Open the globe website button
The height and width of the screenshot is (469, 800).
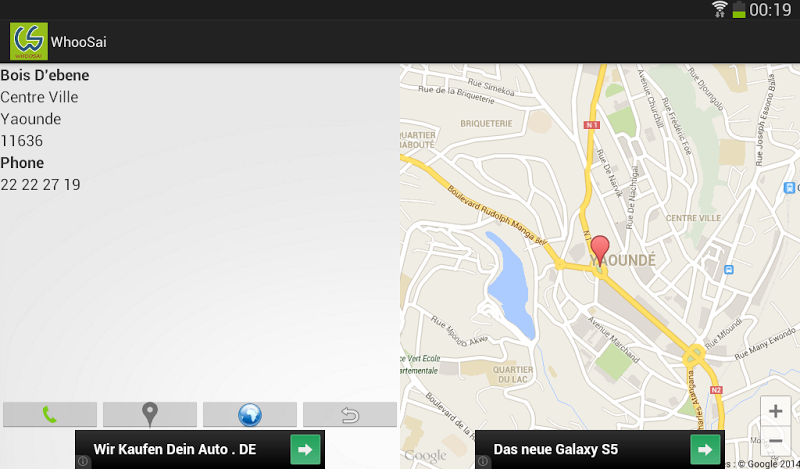249,414
